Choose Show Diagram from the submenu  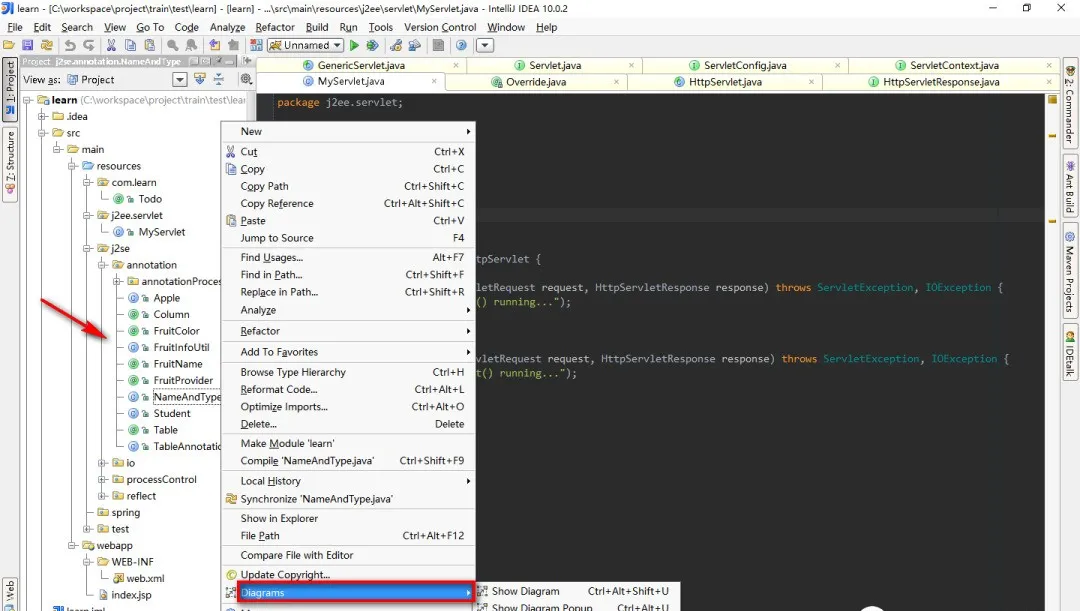coord(525,592)
